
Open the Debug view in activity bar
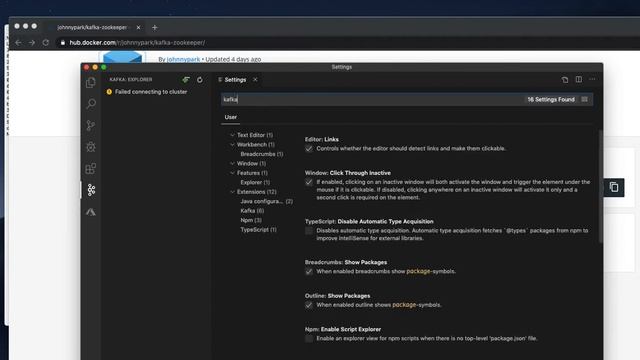(x=91, y=147)
